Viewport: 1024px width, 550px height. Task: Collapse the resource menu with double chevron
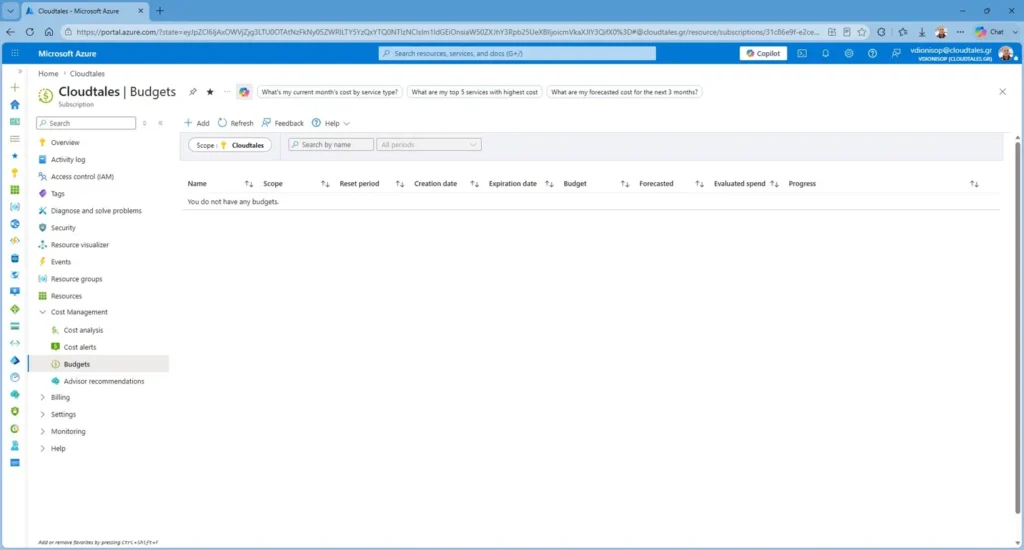(161, 123)
